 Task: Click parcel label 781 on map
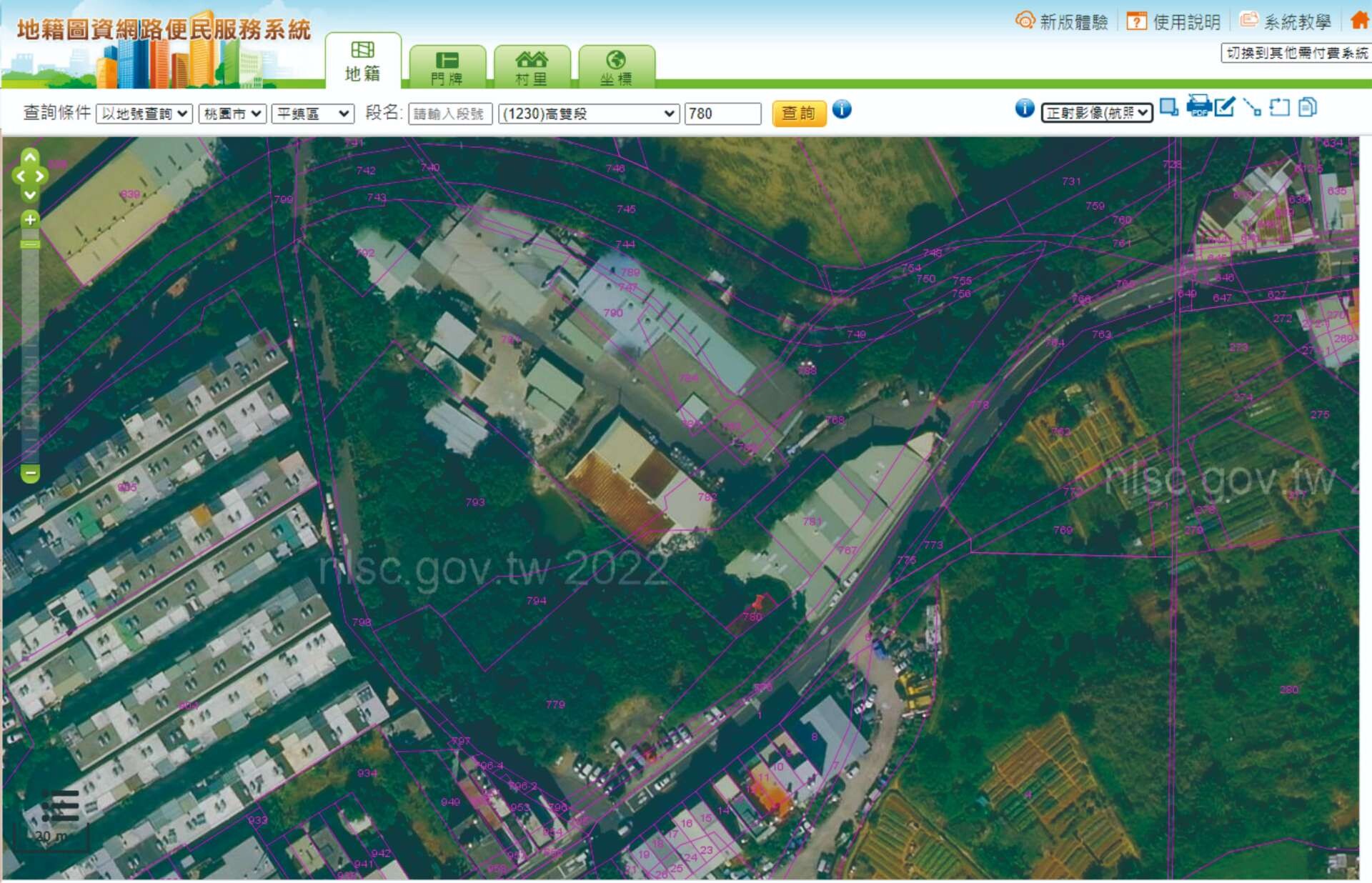[812, 522]
